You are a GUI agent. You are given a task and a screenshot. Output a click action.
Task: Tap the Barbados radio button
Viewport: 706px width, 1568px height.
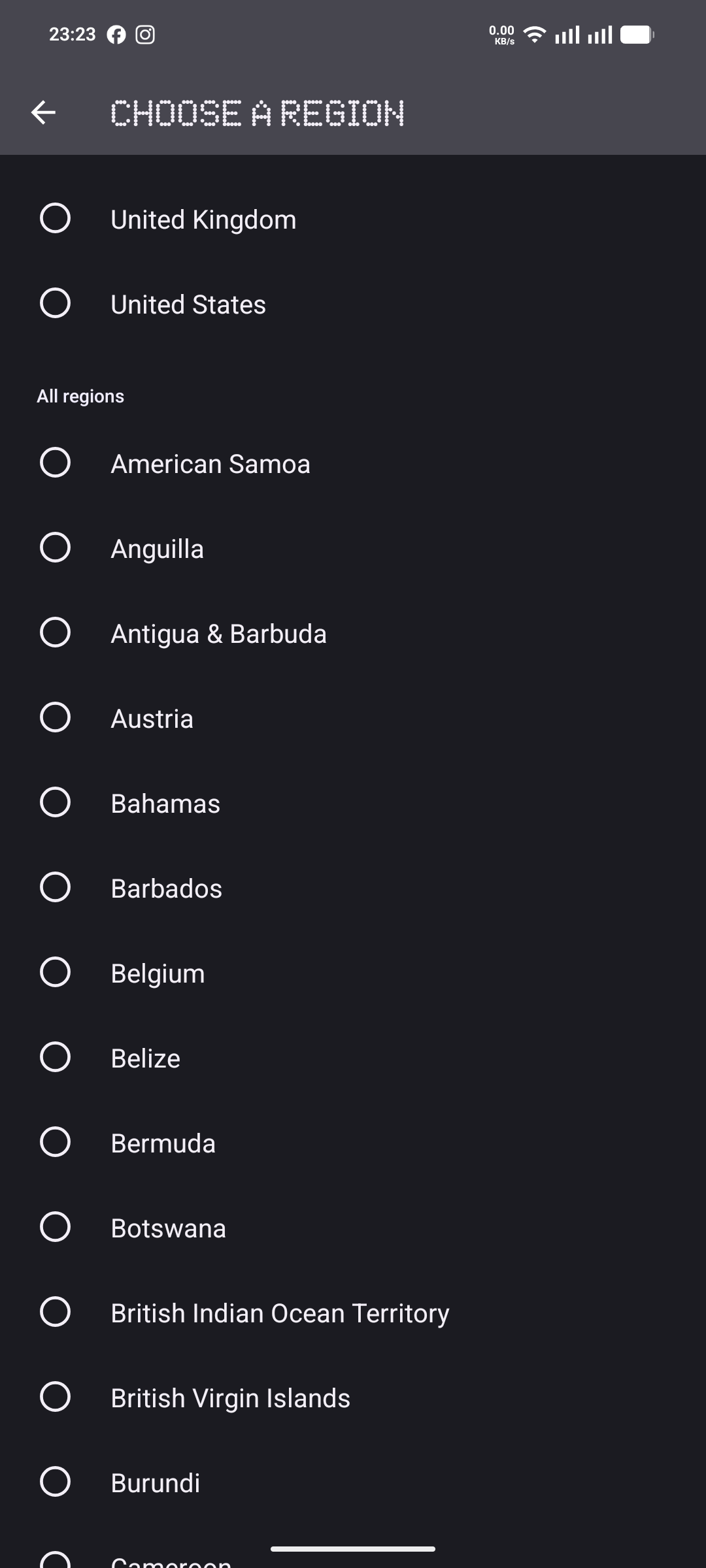pos(55,887)
